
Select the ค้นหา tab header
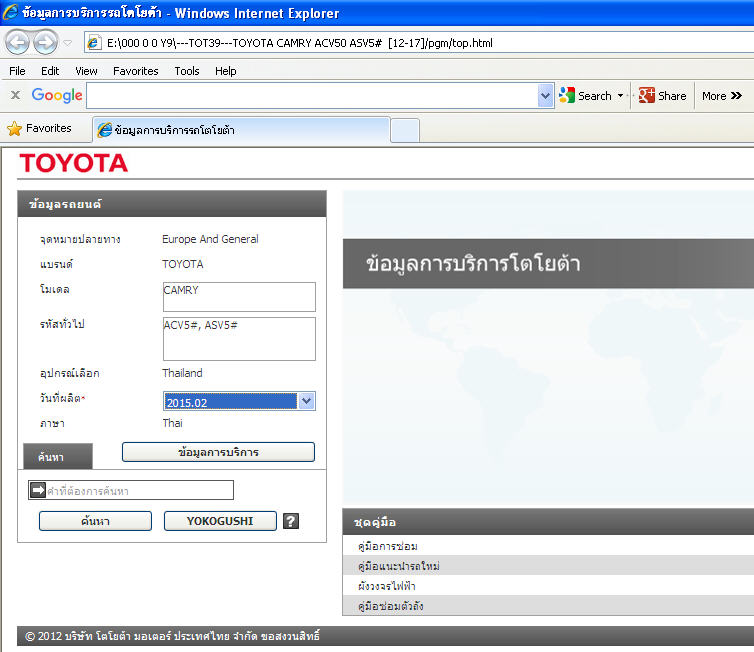pos(58,456)
